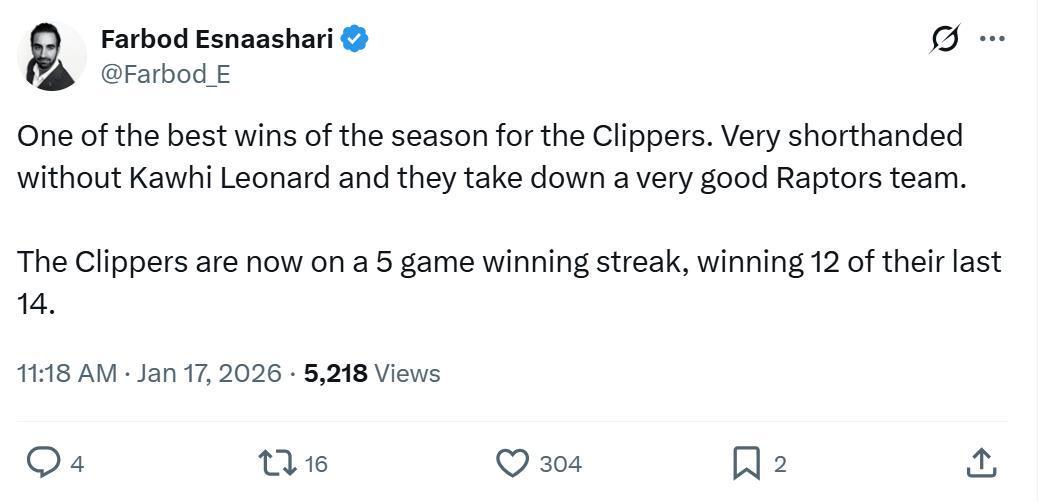Bookmark this tweet using the bookmark icon
The width and height of the screenshot is (1038, 502).
point(746,463)
